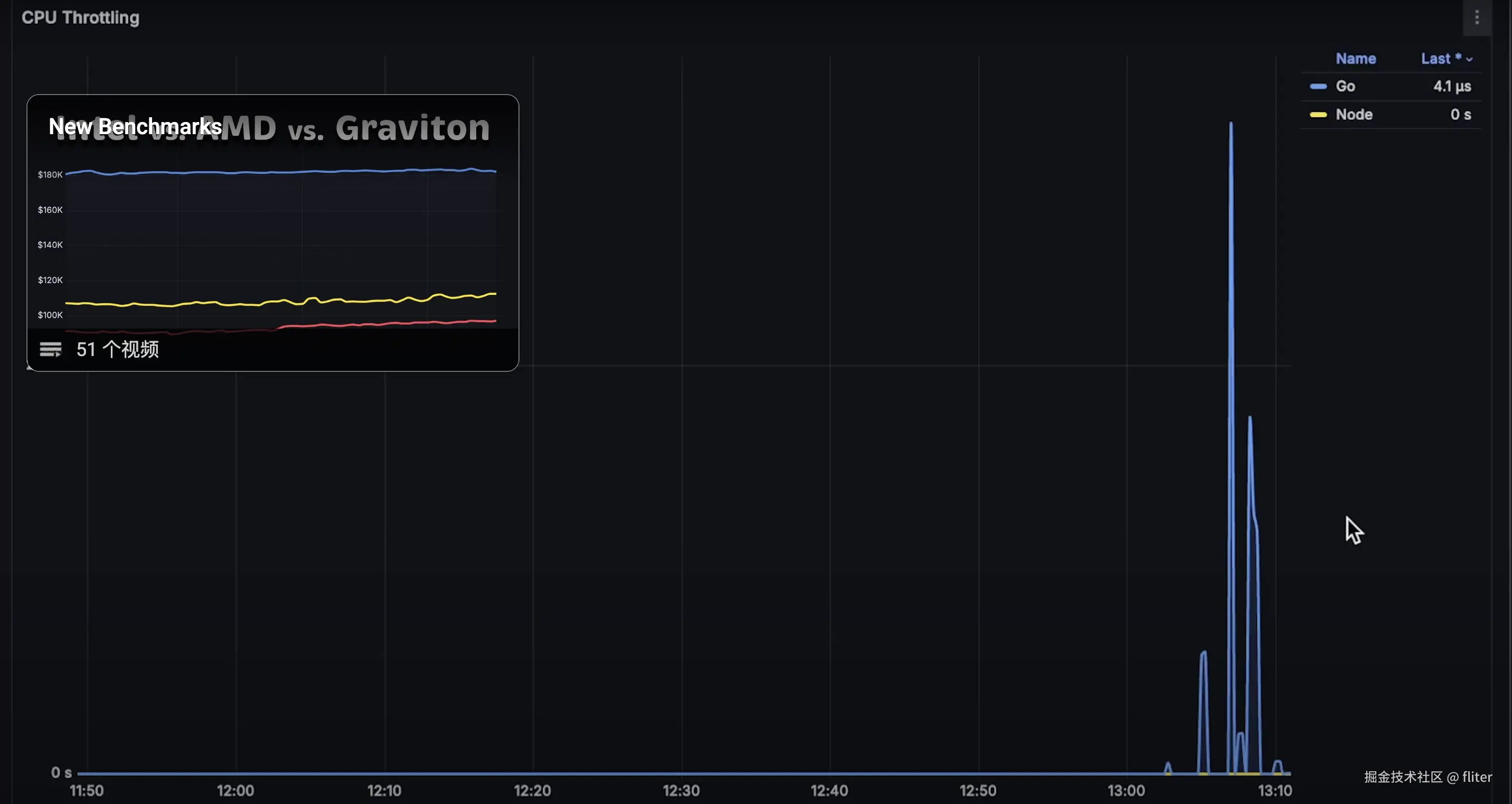
Task: Click the 12:30 time axis label
Action: coord(681,790)
